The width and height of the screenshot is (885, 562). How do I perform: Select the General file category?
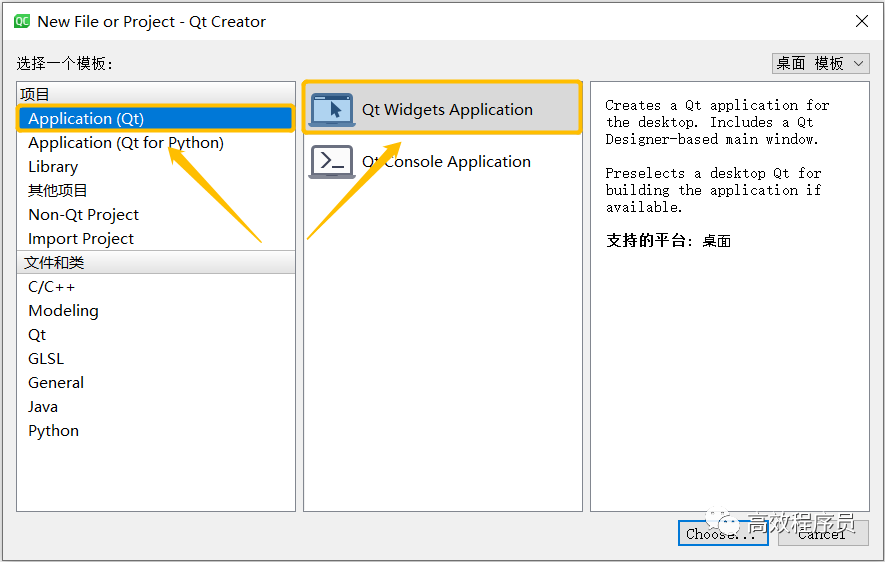[155, 383]
